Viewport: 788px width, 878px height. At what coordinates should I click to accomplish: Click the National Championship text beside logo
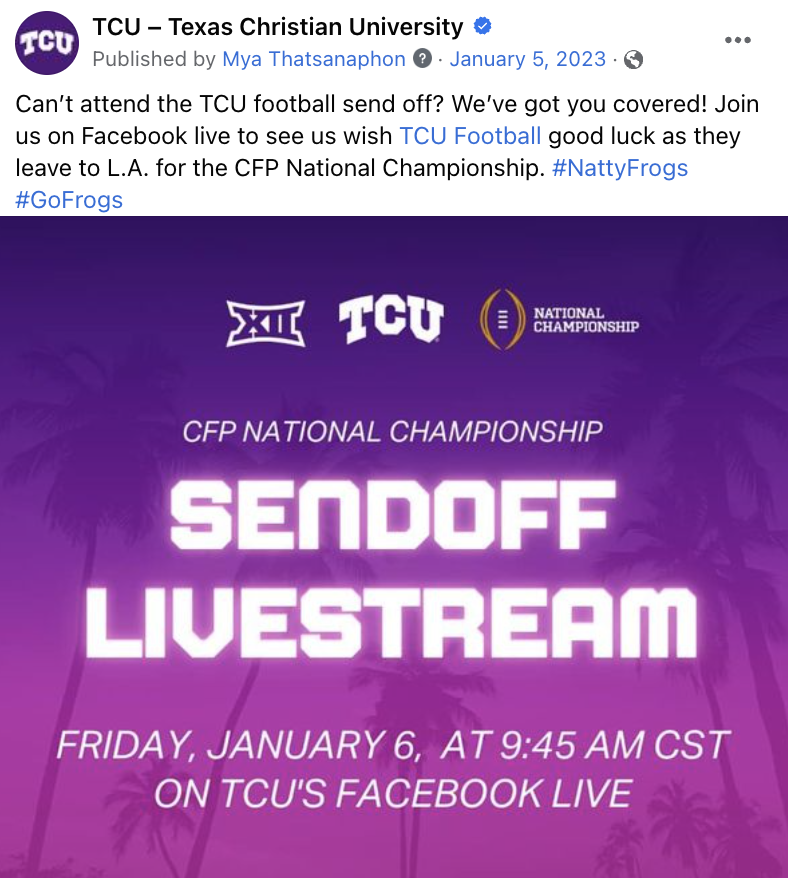point(586,320)
